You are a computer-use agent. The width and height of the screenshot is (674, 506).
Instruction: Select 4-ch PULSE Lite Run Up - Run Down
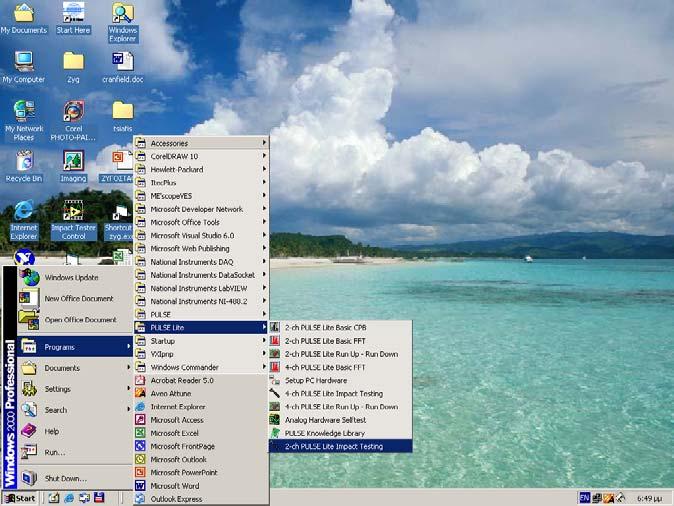(x=340, y=407)
